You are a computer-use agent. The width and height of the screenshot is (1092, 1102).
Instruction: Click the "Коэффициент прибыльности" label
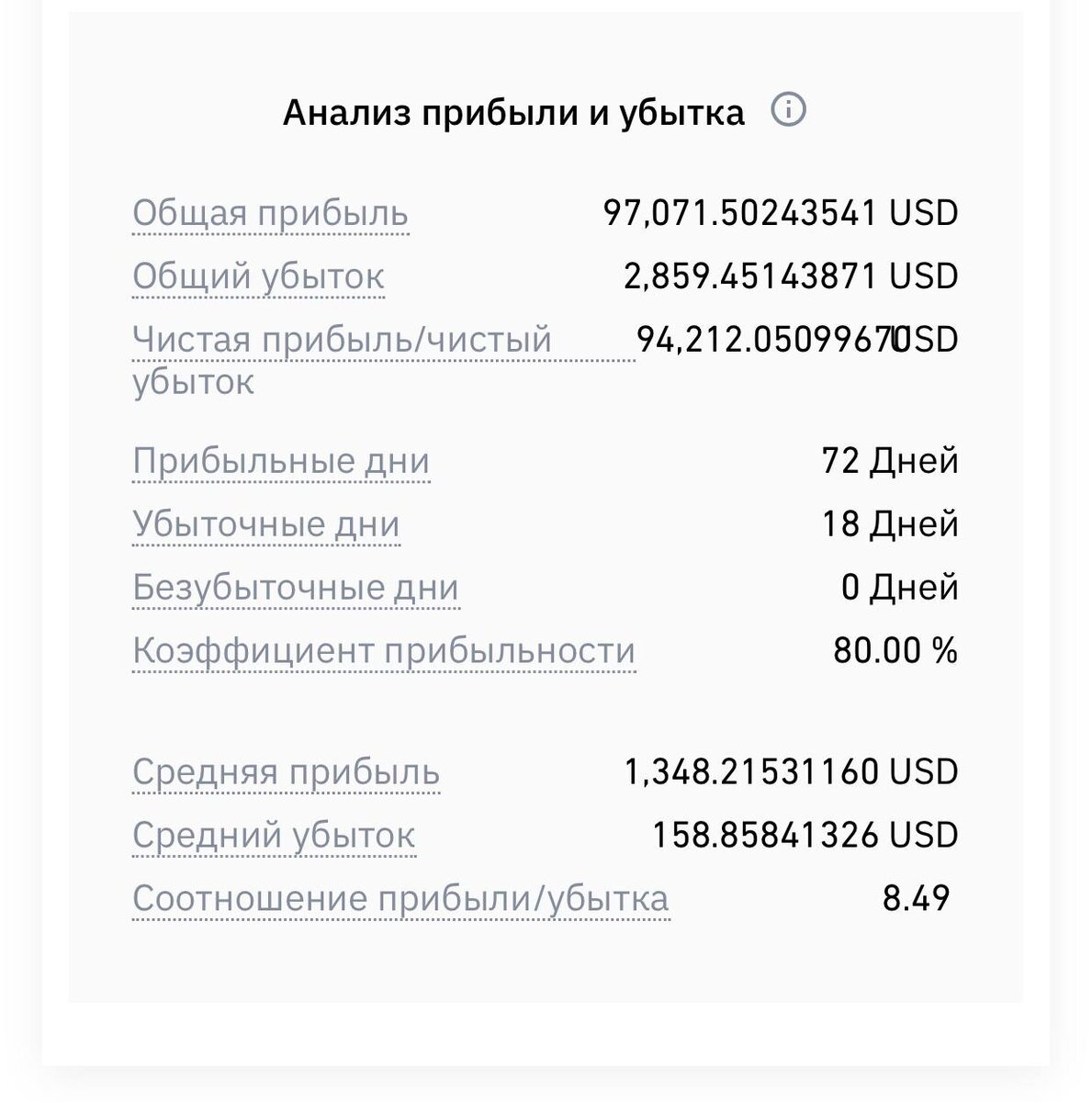pos(384,651)
